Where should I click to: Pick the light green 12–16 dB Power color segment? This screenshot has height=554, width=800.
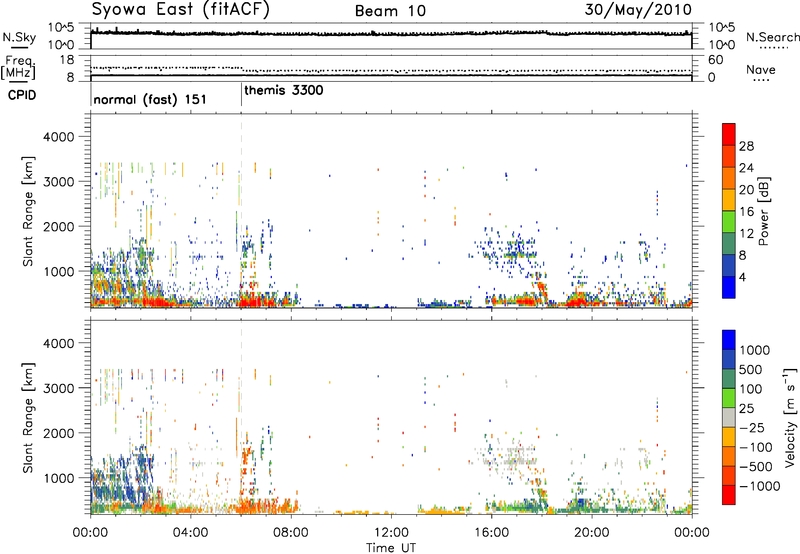coord(729,222)
